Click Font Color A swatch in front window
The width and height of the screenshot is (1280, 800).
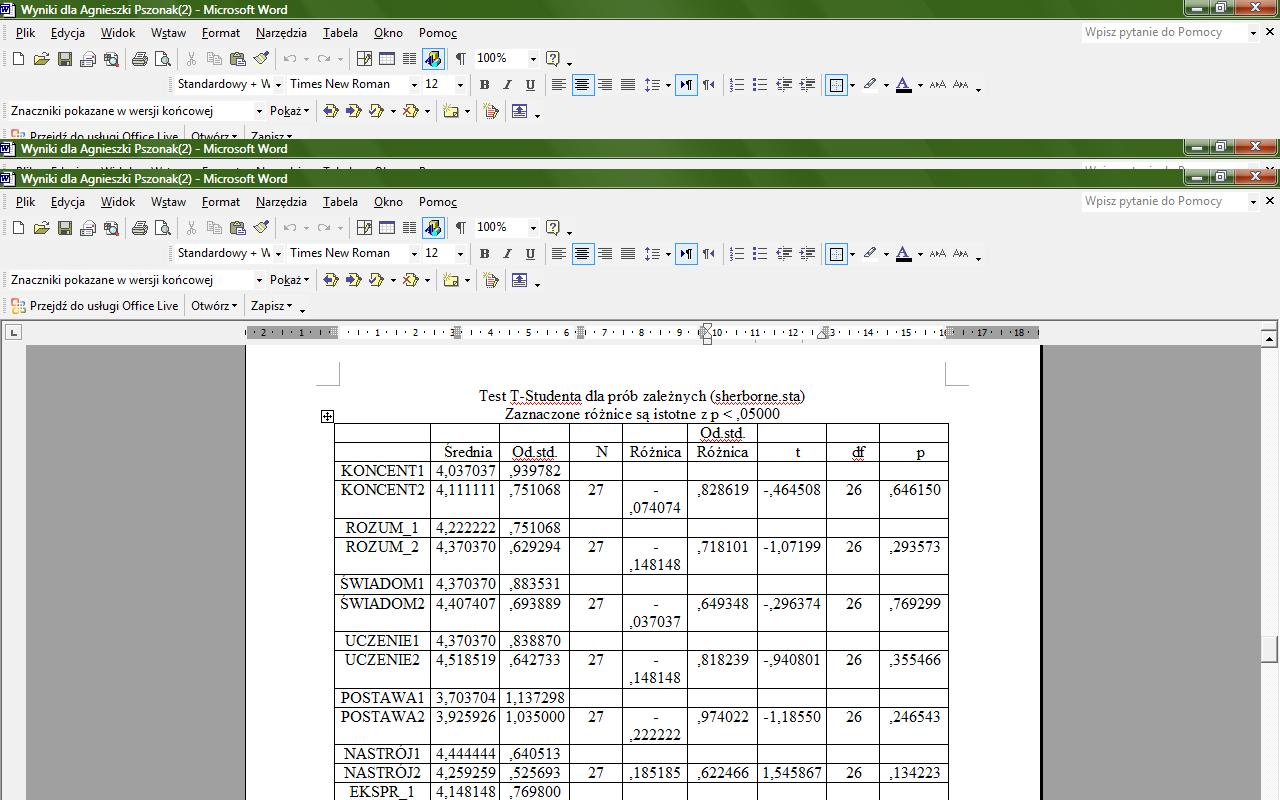coord(904,254)
